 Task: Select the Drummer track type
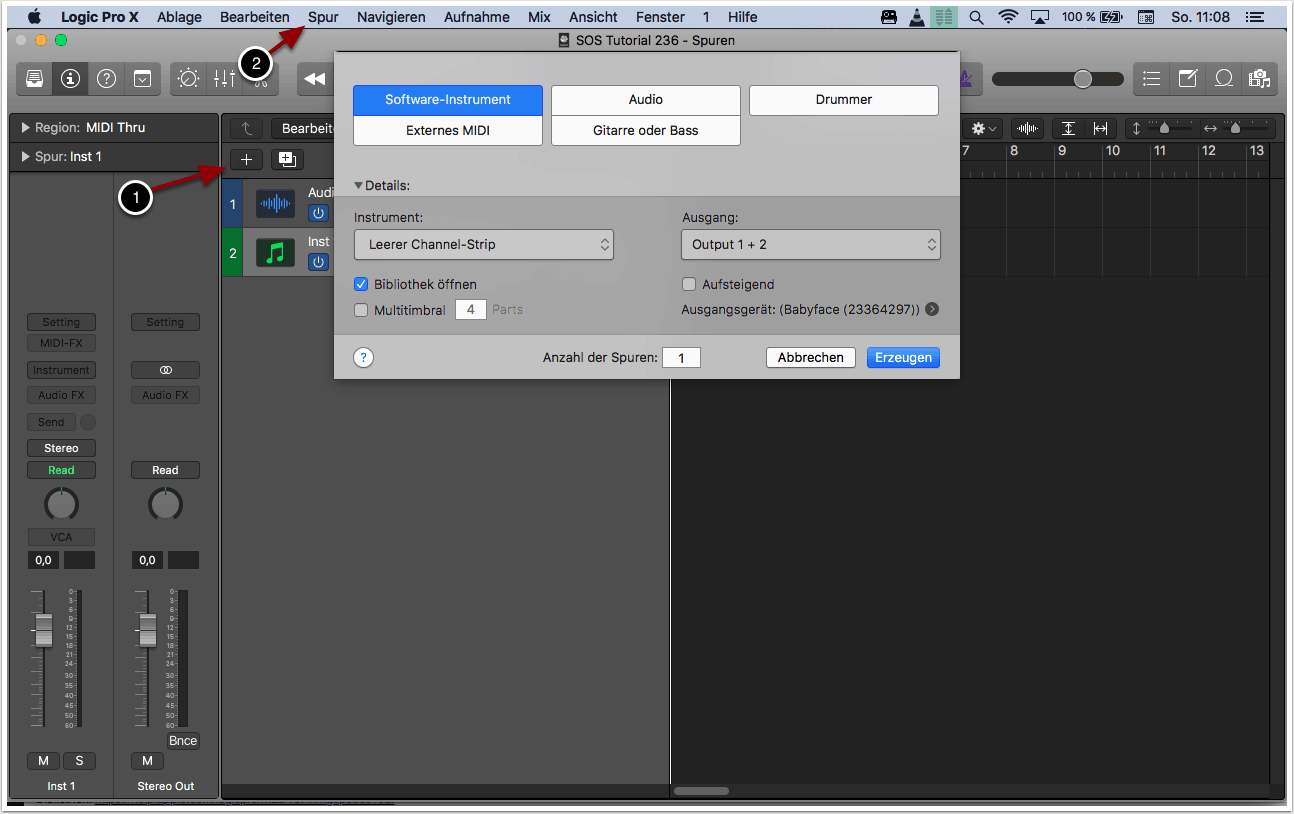click(x=844, y=100)
